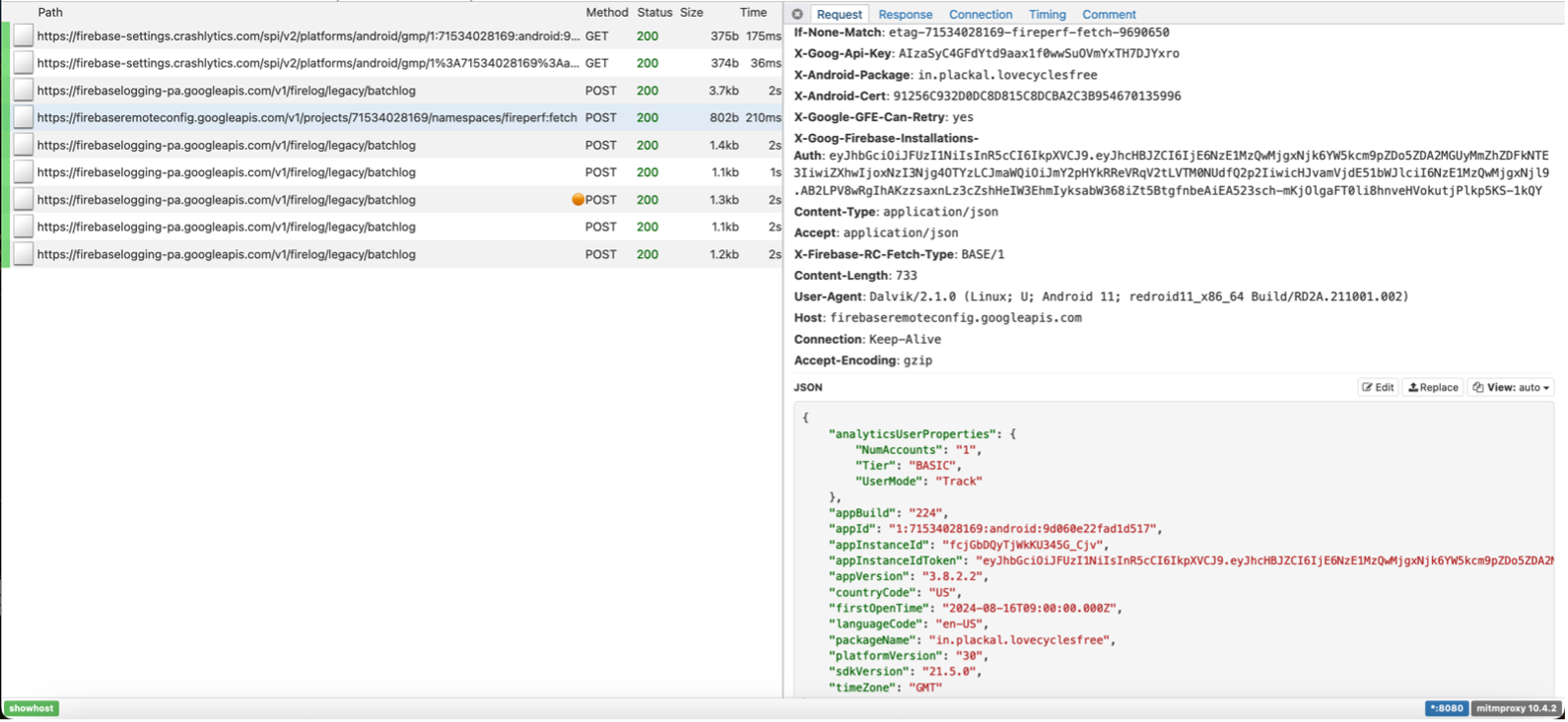Sort flows by the Path column header

[x=50, y=13]
